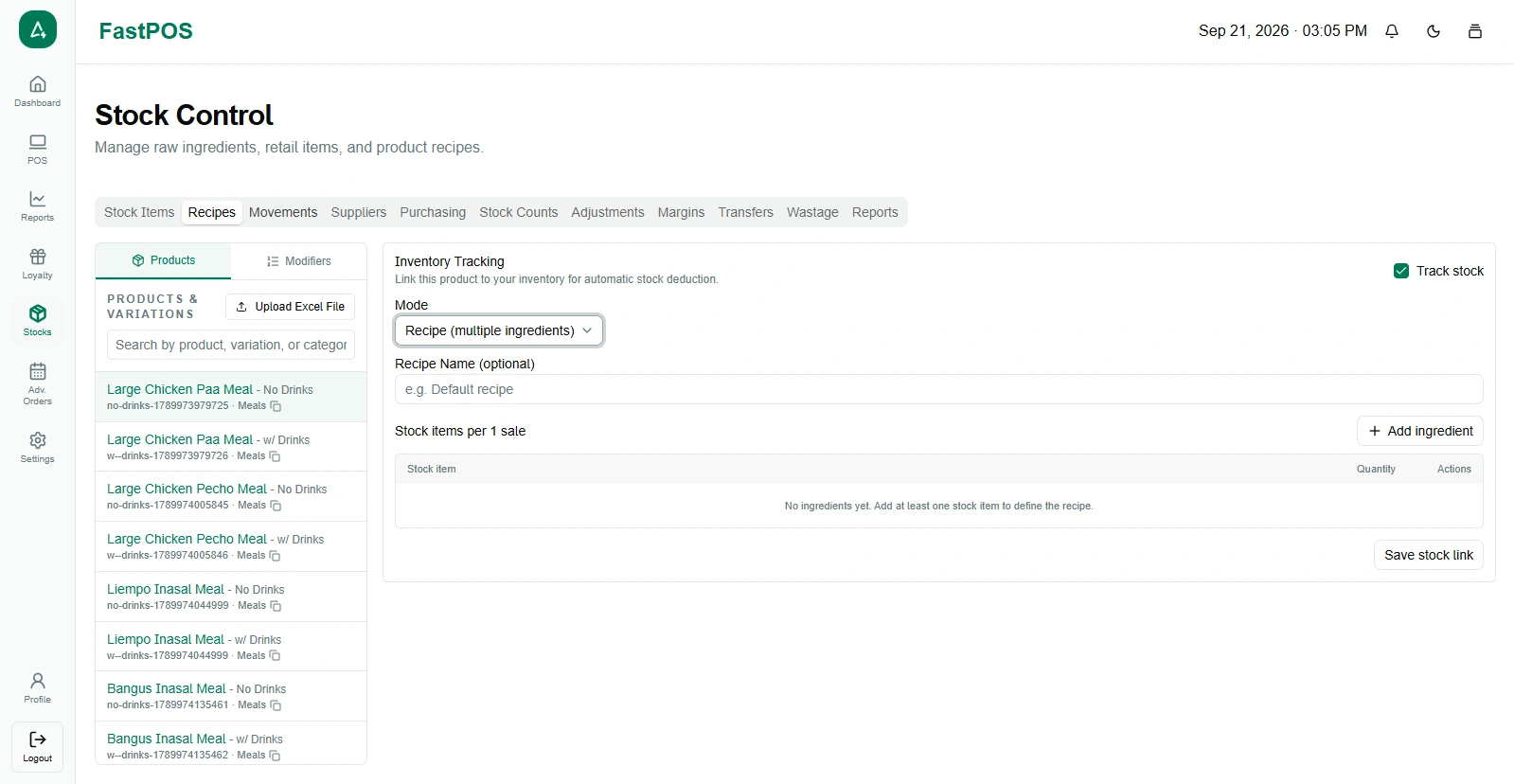Open the Margins tab
The width and height of the screenshot is (1514, 784).
[682, 212]
